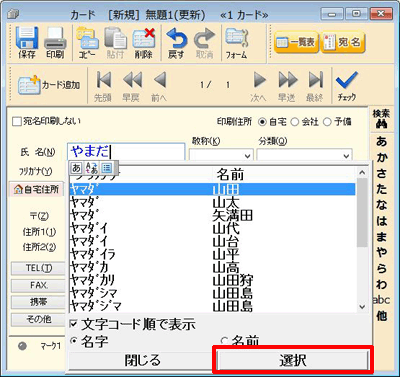Open 検索 binoculars search icon

point(381,119)
